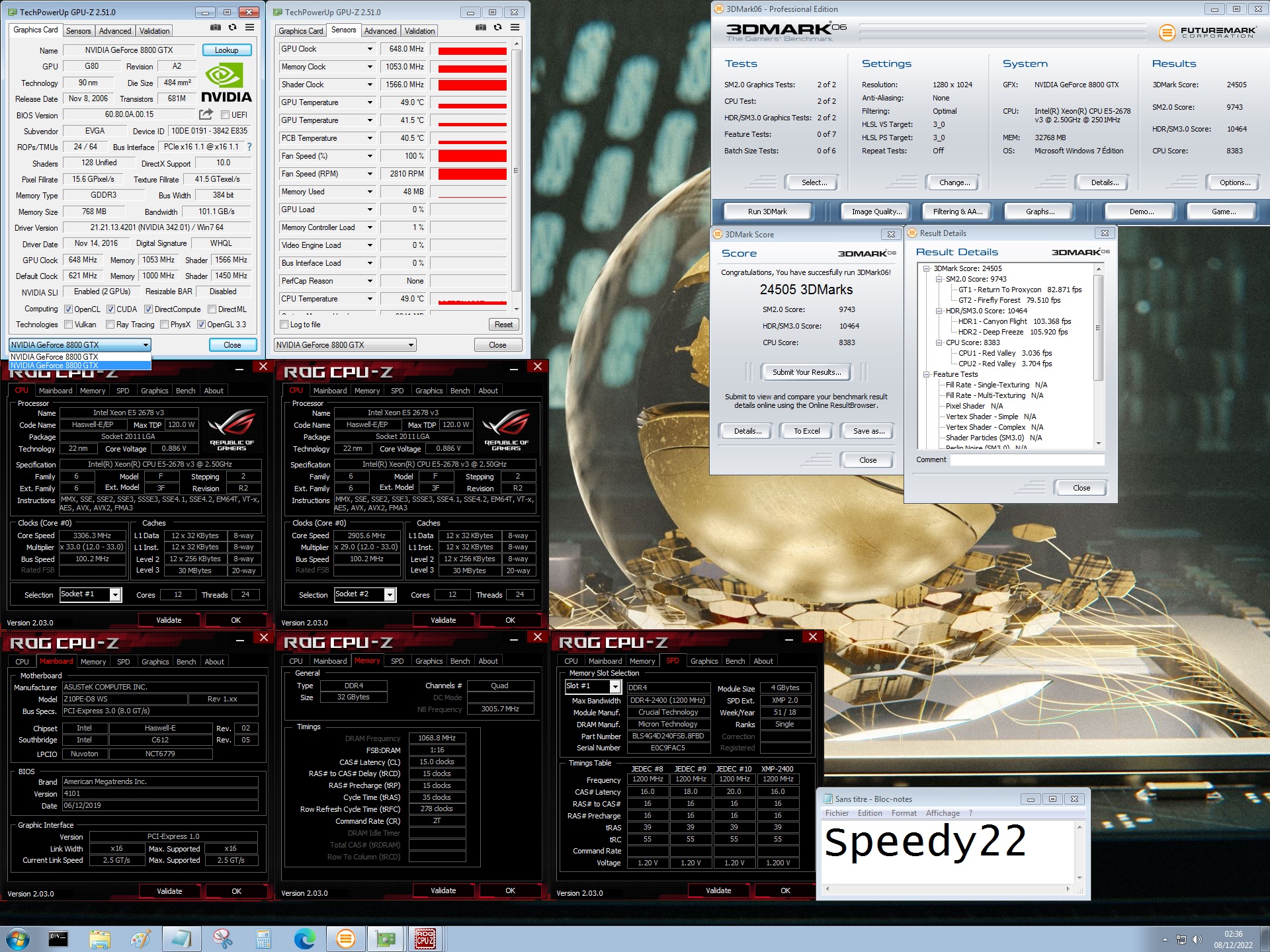Open the Fan Speed (RPM) sensor dropdown
This screenshot has width=1270, height=952.
[369, 174]
